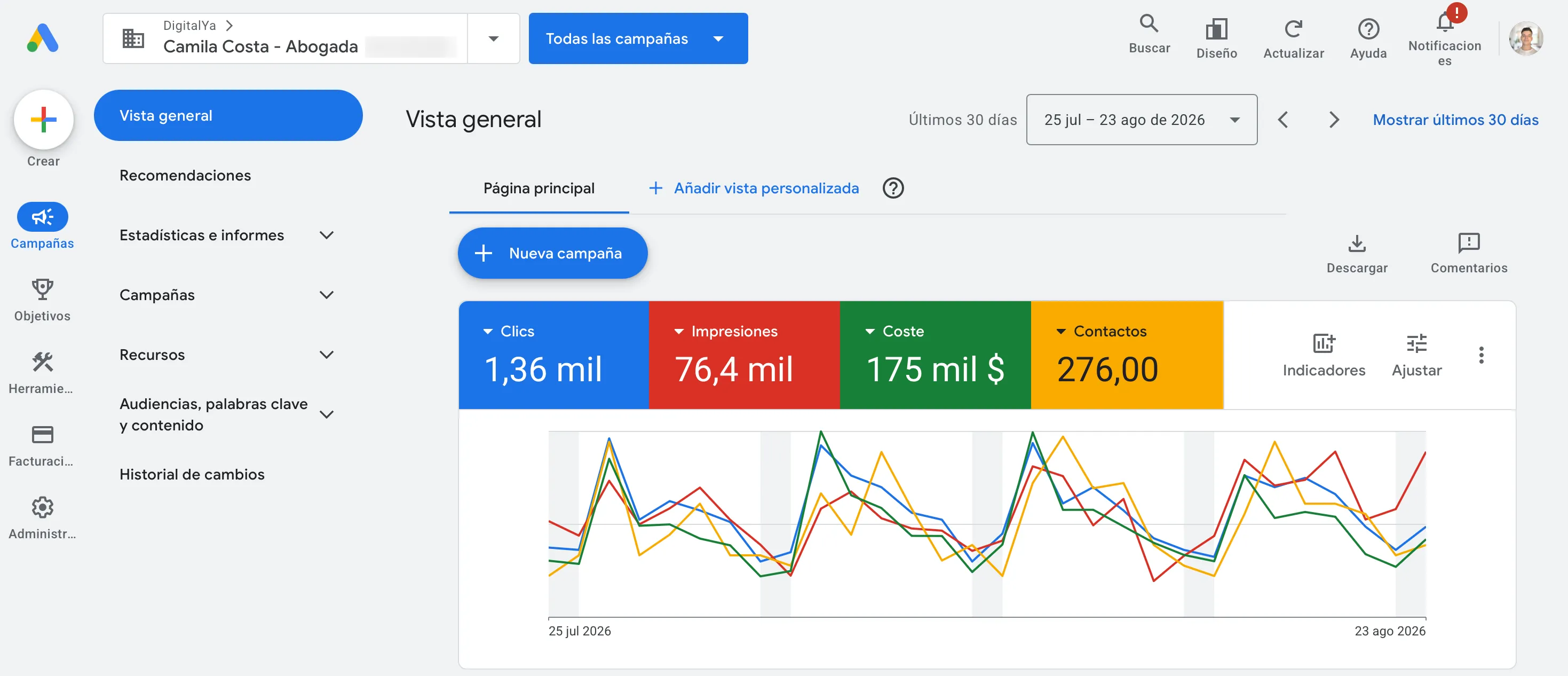The width and height of the screenshot is (1568, 676).
Task: Click the Buscar magnifier icon
Action: click(1149, 23)
